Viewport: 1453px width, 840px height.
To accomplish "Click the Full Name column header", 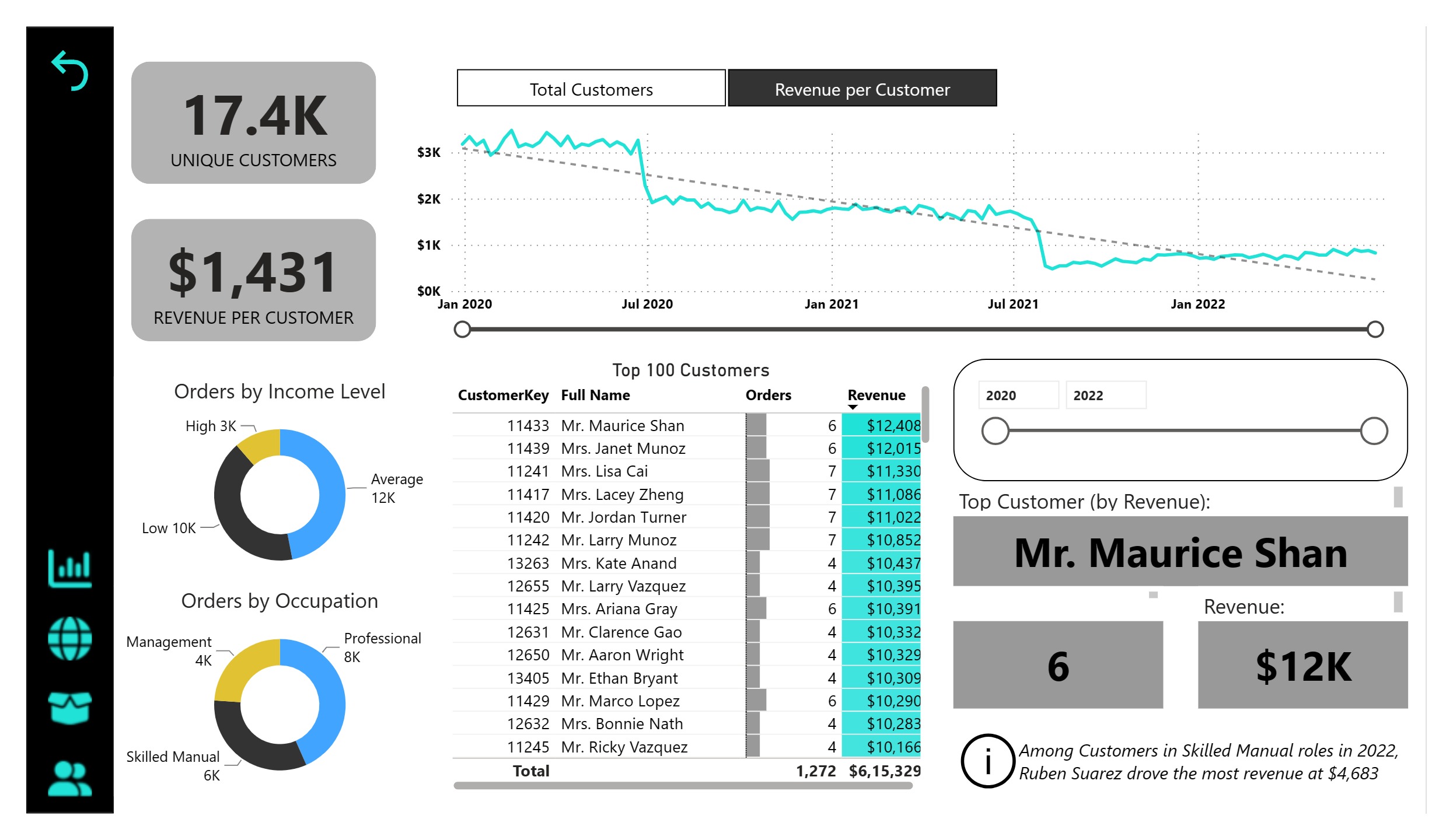I will [x=595, y=395].
